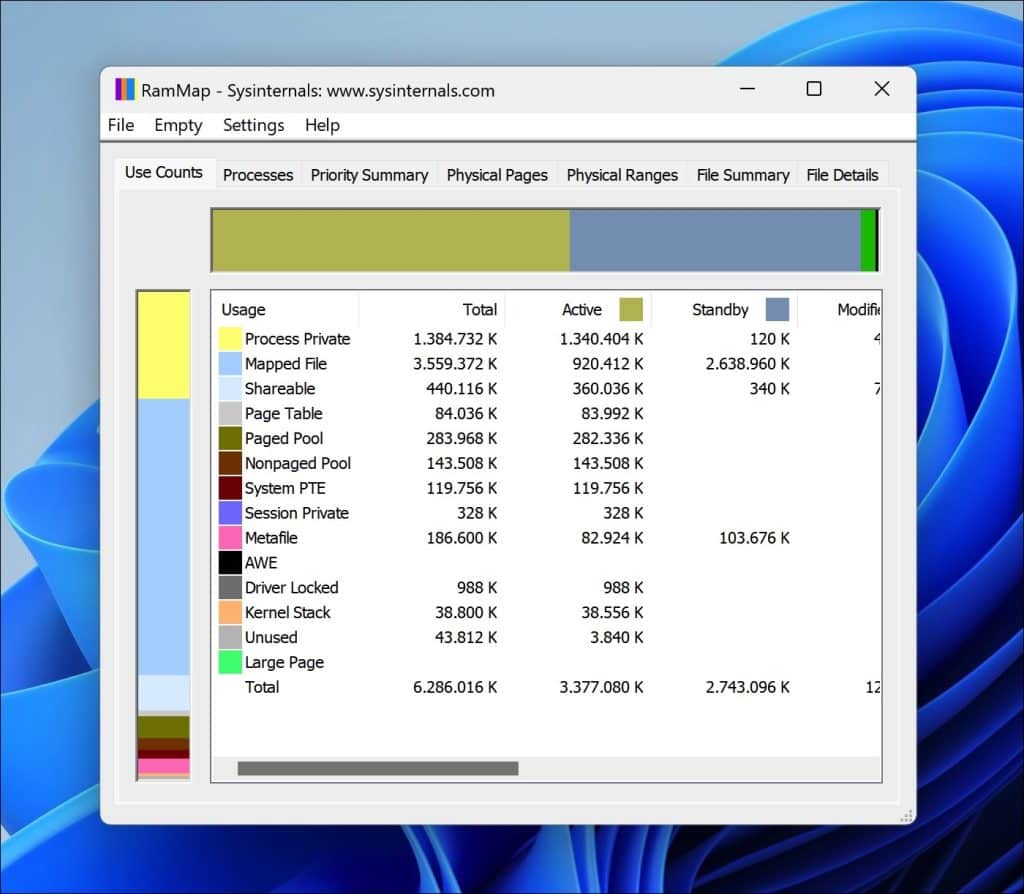Switch to the File Details tab

click(842, 174)
